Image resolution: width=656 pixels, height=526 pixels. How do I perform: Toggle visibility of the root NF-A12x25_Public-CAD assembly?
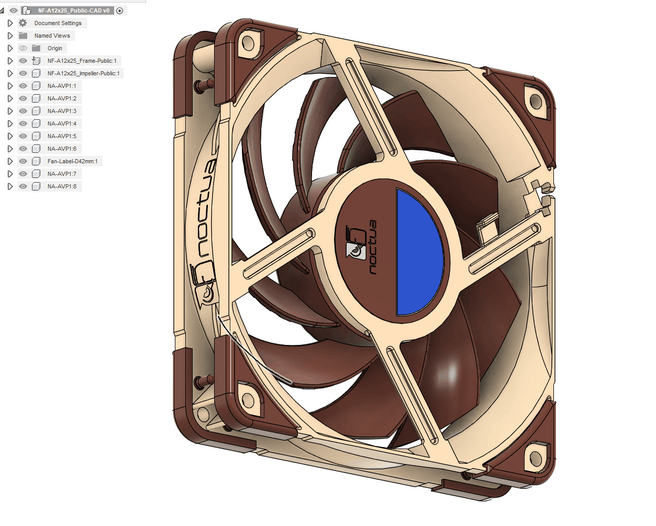click(x=13, y=10)
